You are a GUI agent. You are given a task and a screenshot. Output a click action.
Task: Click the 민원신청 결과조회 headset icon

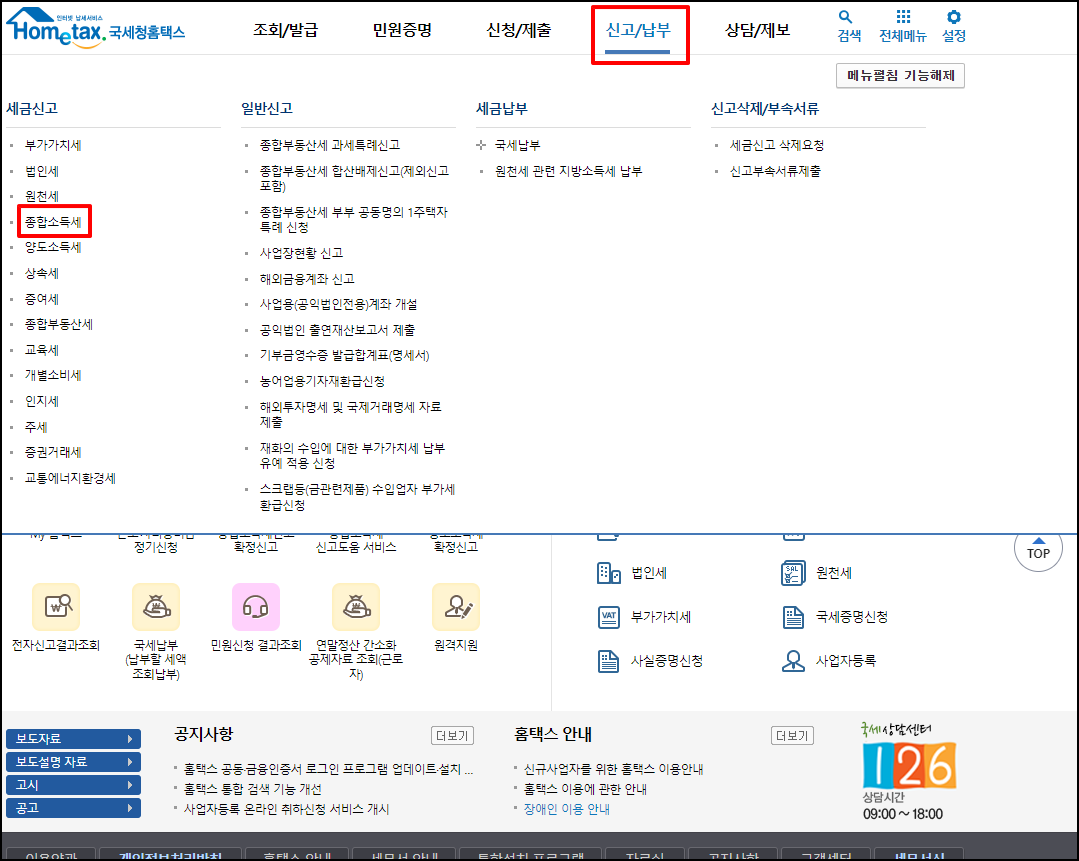[x=256, y=606]
